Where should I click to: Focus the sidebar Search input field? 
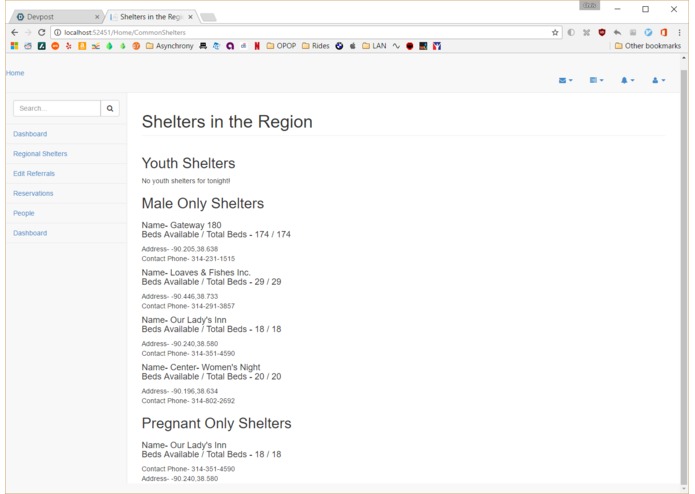coord(57,108)
